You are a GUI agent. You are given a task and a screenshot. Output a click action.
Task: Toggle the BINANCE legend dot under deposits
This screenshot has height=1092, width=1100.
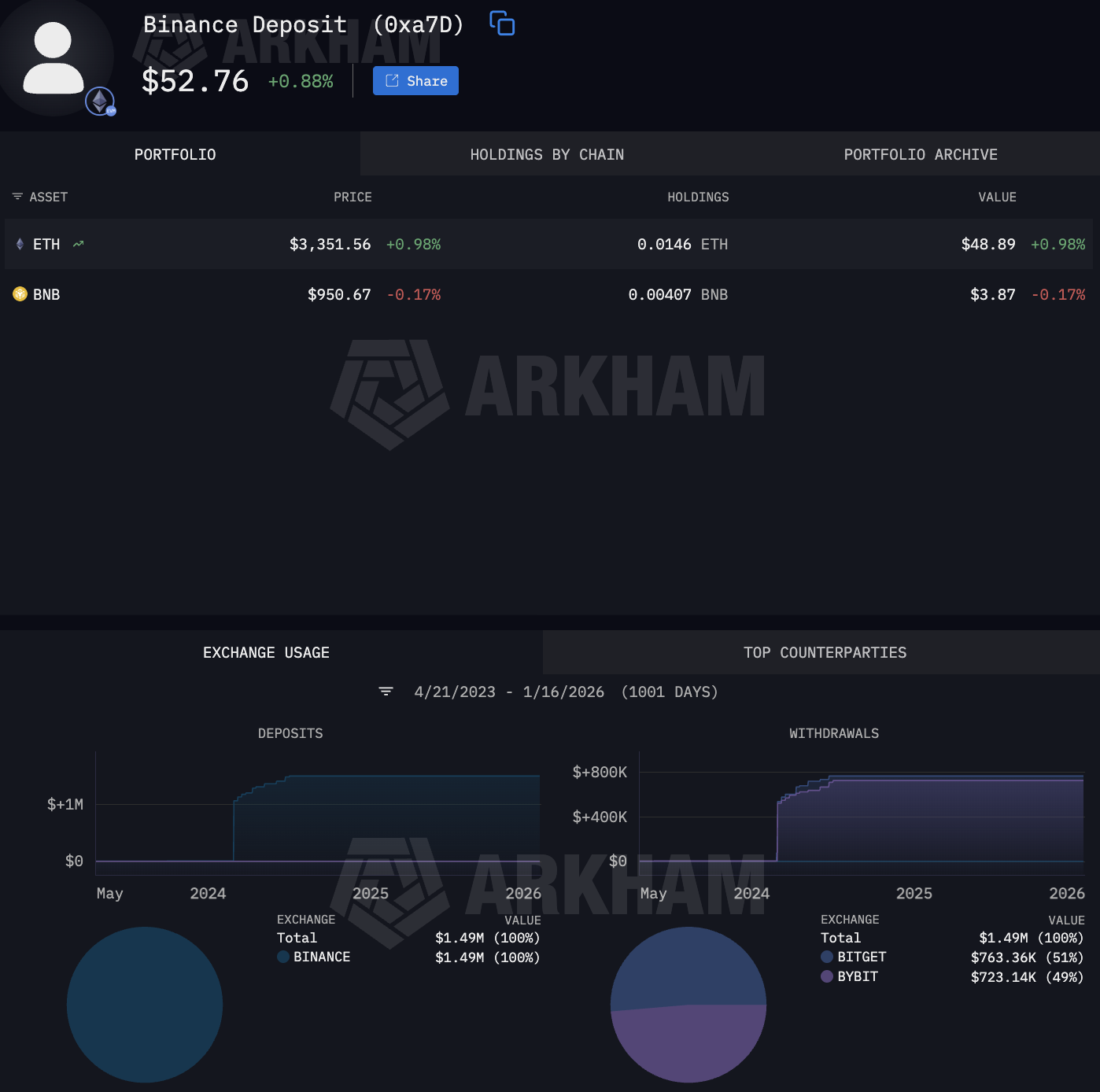click(282, 957)
